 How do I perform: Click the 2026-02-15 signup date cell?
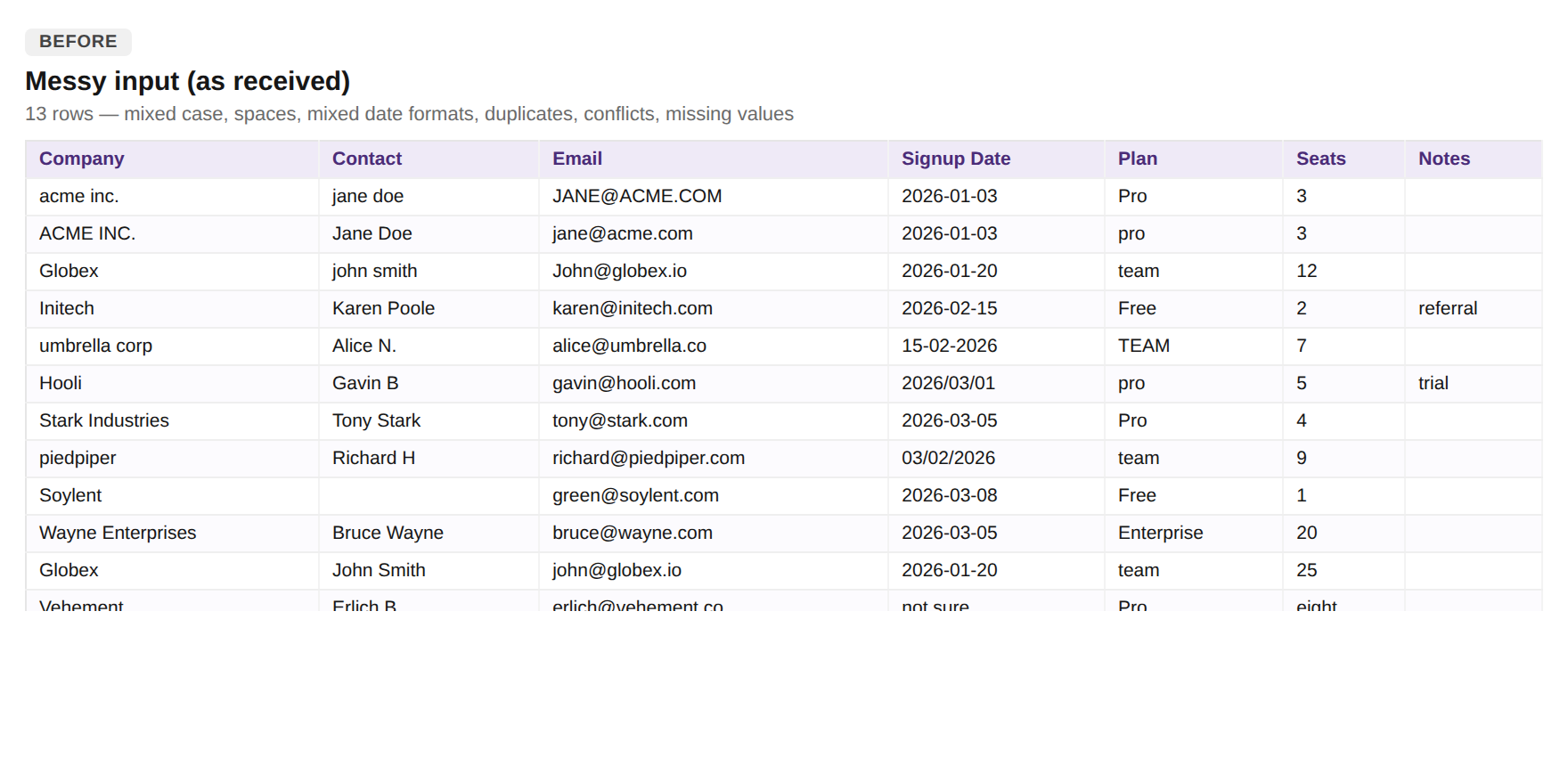click(996, 309)
